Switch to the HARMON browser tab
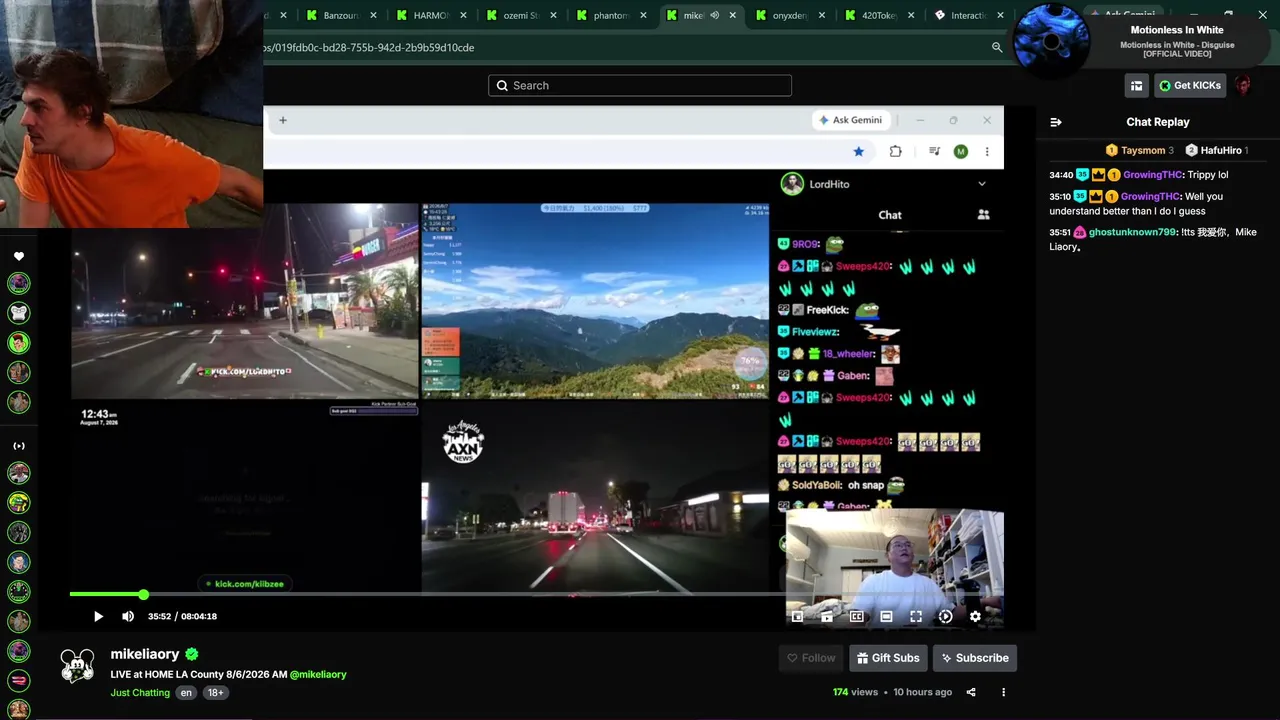1280x720 pixels. 430,15
